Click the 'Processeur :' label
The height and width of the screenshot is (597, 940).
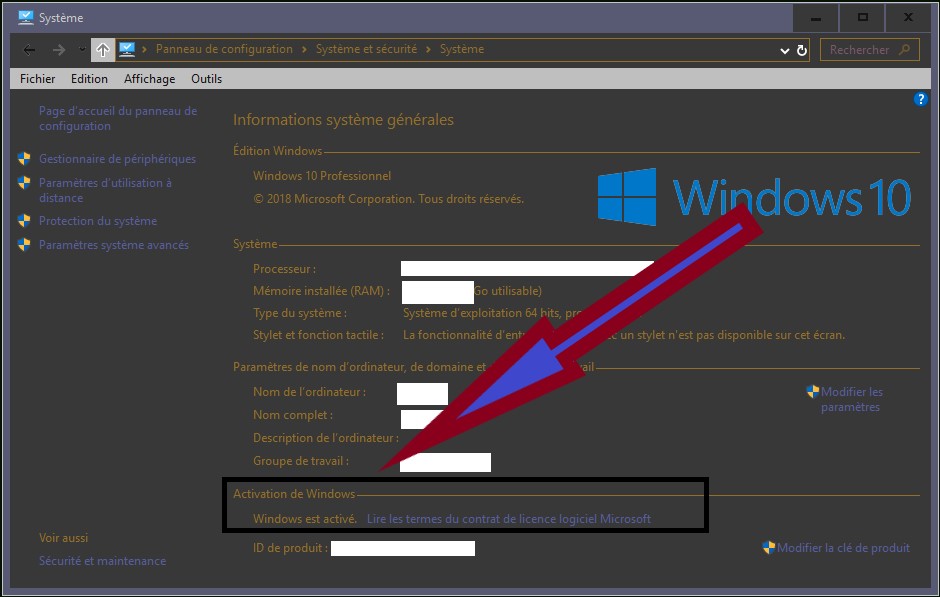pos(284,269)
